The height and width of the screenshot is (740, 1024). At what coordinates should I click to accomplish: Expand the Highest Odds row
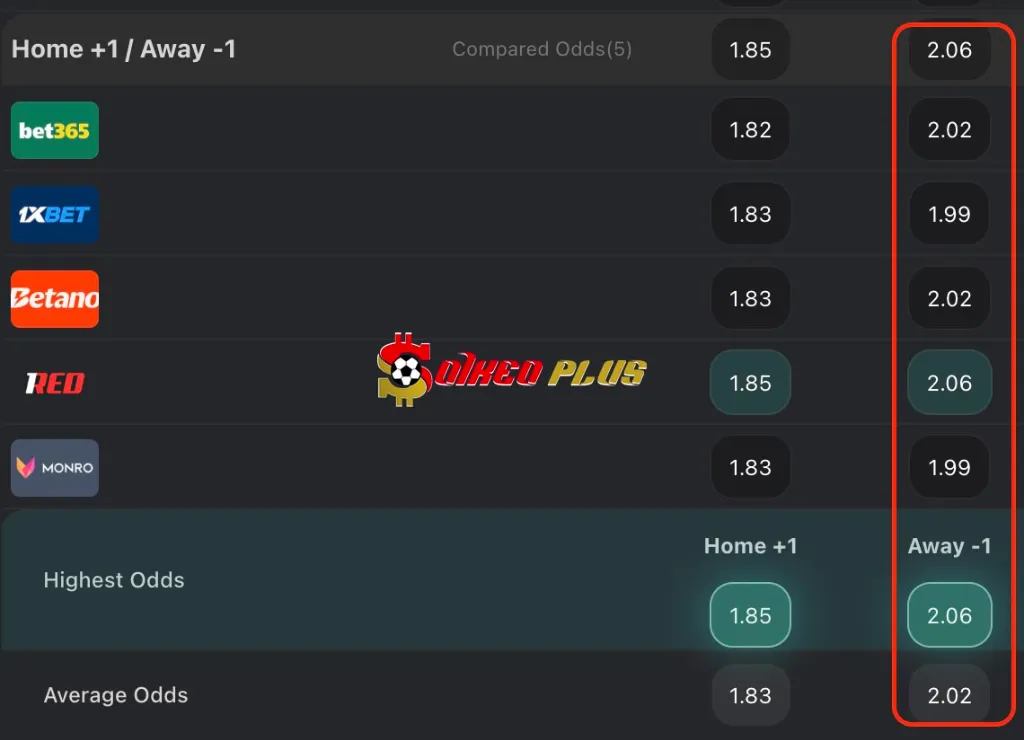point(114,580)
